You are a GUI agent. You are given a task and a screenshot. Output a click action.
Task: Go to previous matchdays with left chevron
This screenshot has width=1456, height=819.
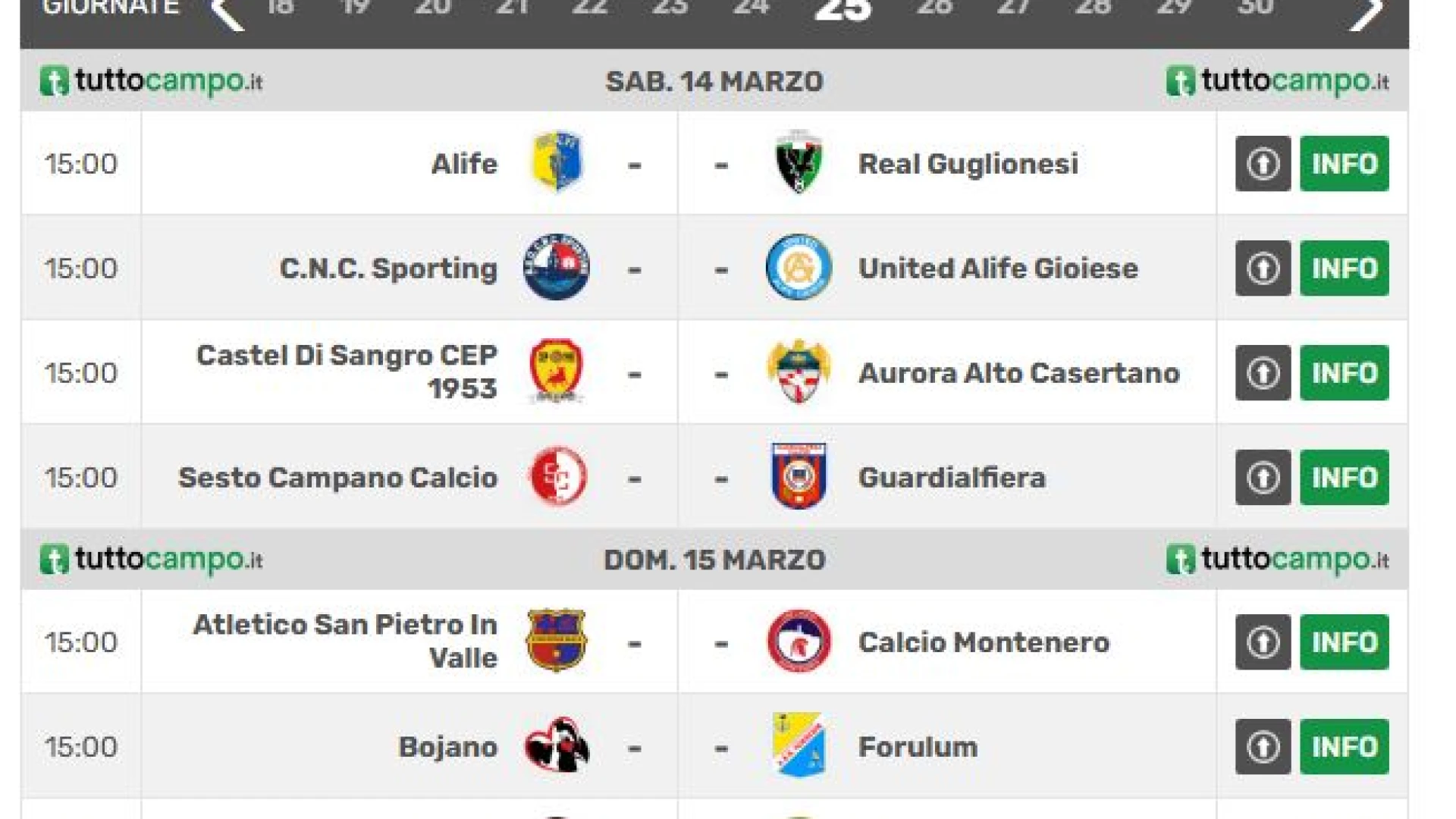tap(227, 12)
